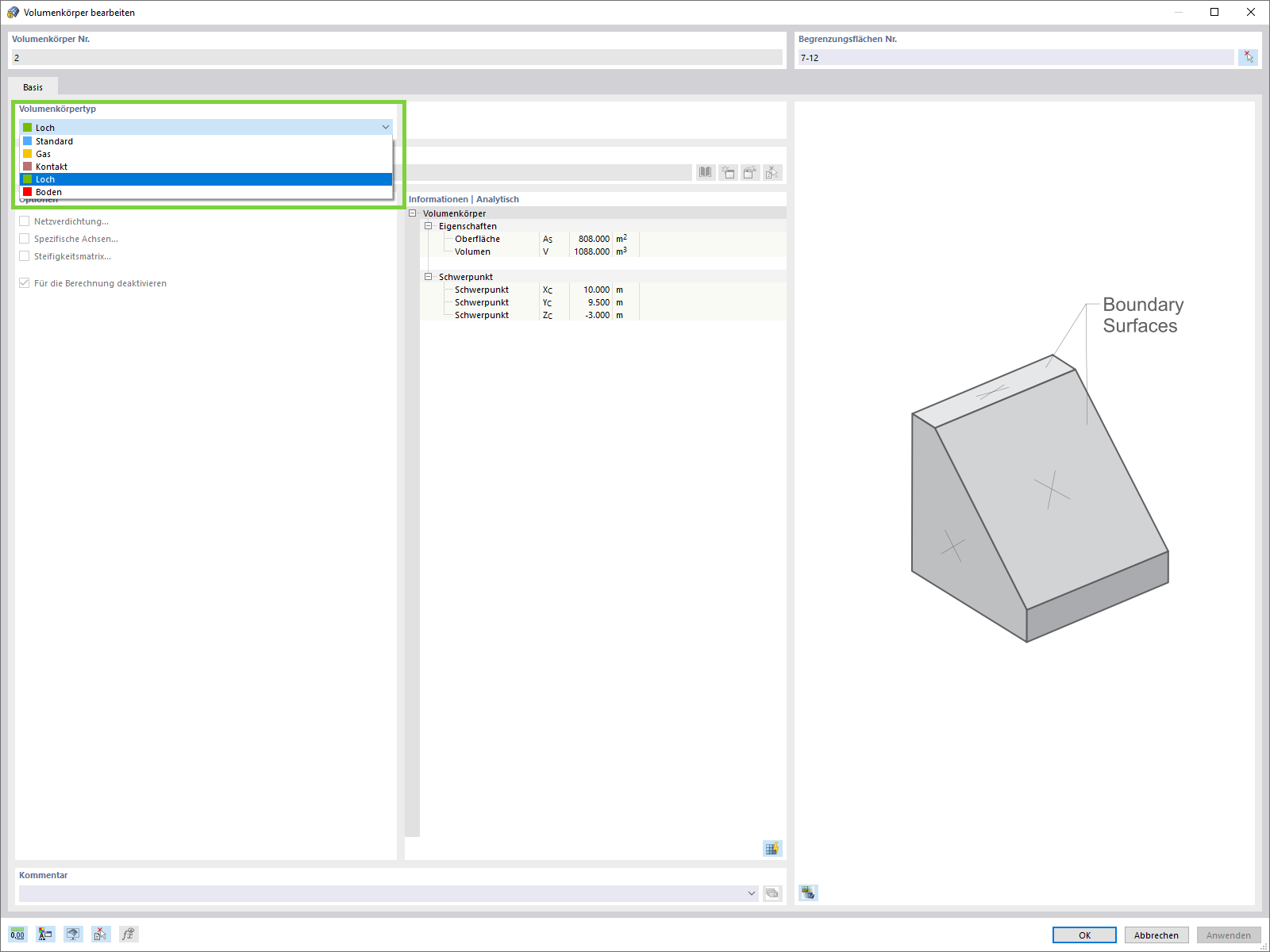Collapse the Schwerpunkt tree group
Screen dimensions: 1270x952
tap(429, 277)
